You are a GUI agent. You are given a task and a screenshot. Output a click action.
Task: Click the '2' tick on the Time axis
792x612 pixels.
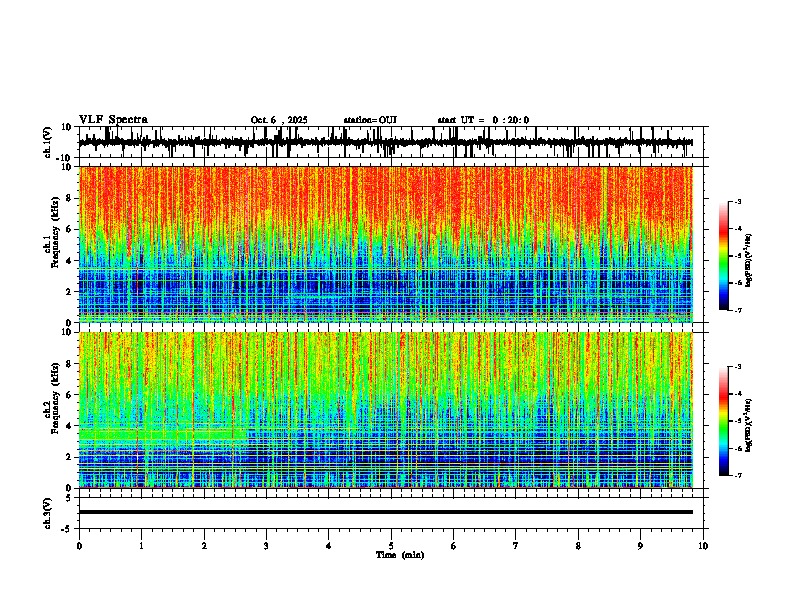[x=204, y=546]
